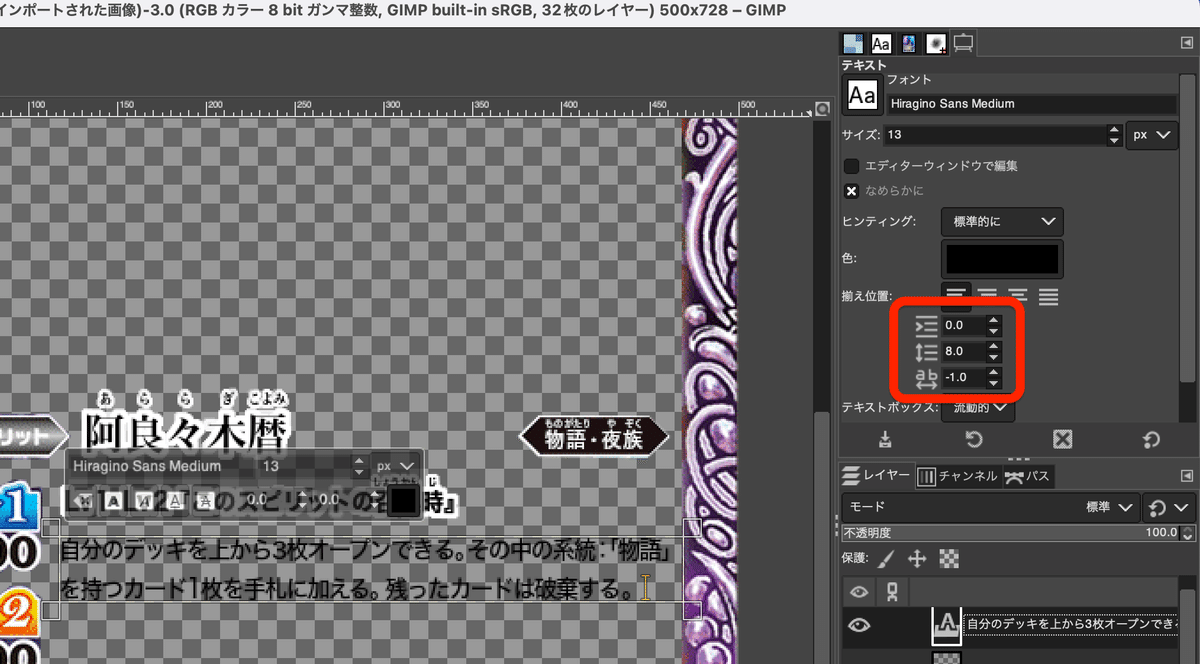Open the hinting (ヒンティング) dropdown
Viewport: 1200px width, 664px height.
[1002, 222]
